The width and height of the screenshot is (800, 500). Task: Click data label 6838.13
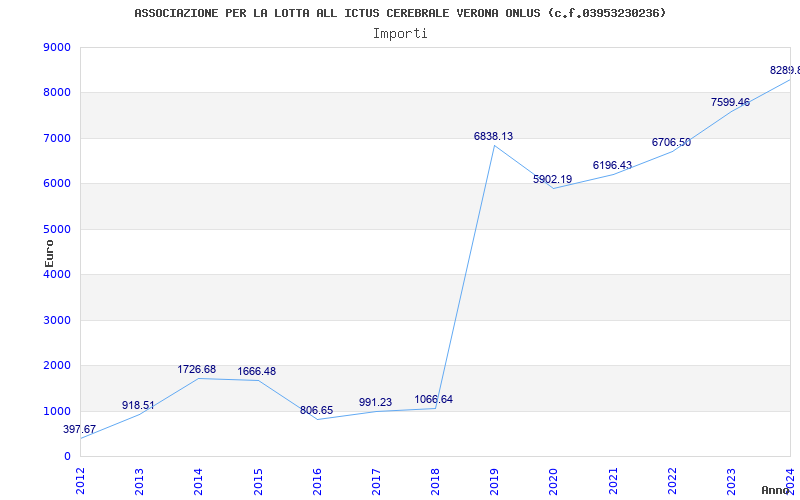(493, 136)
